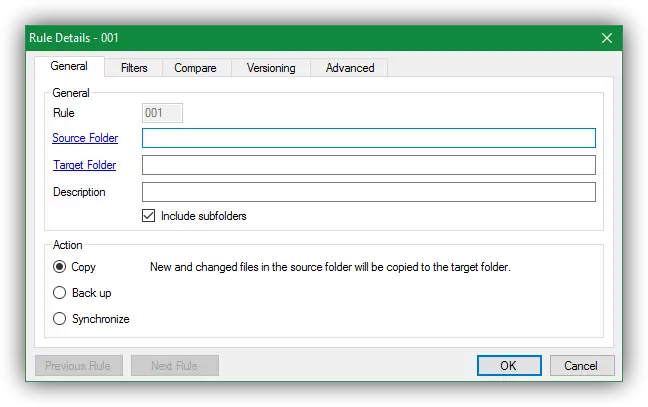Click the Target Folder link
648x407 pixels.
85,165
